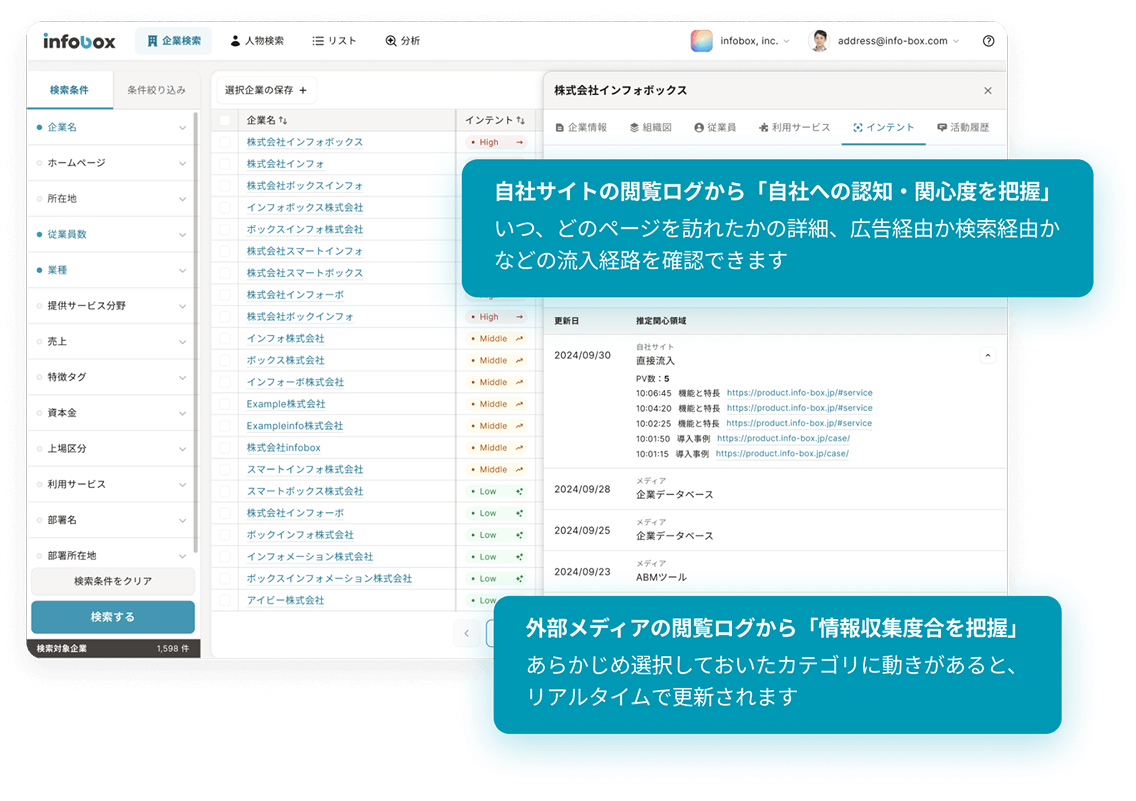Click the infobox, inc. organization icon
The height and width of the screenshot is (801, 1136).
pyautogui.click(x=701, y=41)
